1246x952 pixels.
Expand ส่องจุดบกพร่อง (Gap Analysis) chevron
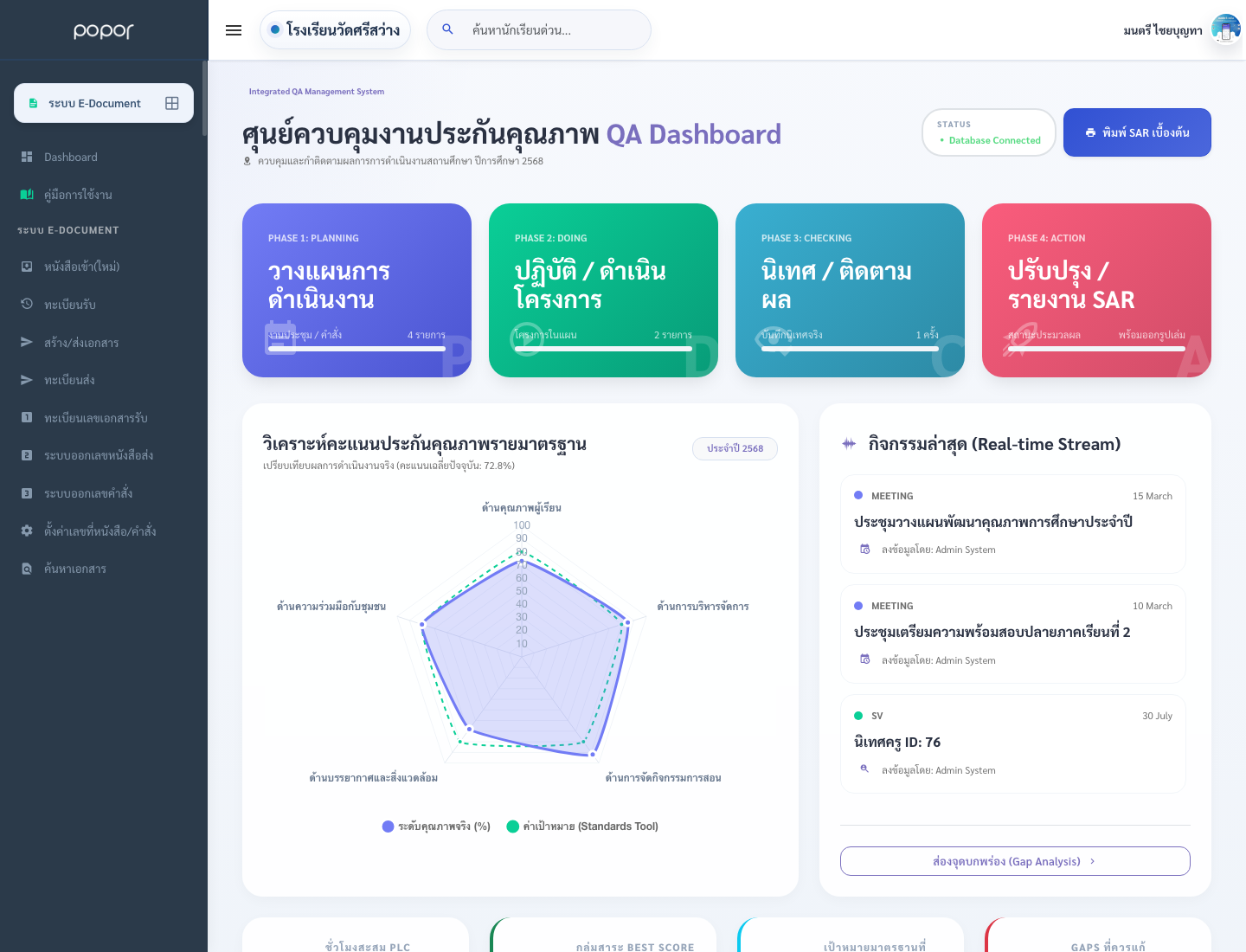(1093, 861)
